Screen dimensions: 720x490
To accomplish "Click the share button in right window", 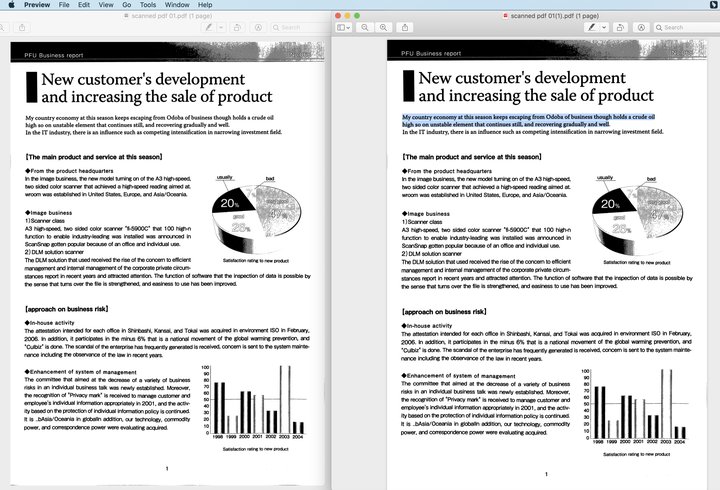I will point(405,28).
